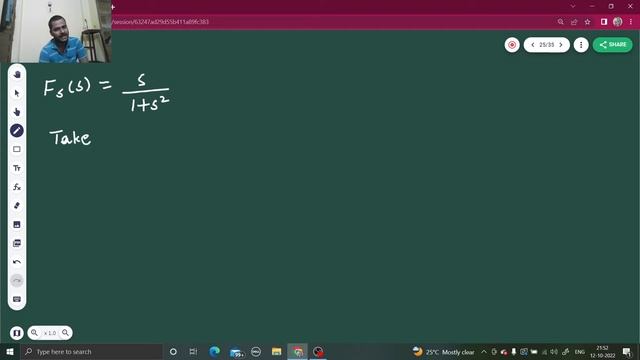Open the whiteboard more options menu
640x360 pixels.
pyautogui.click(x=581, y=45)
